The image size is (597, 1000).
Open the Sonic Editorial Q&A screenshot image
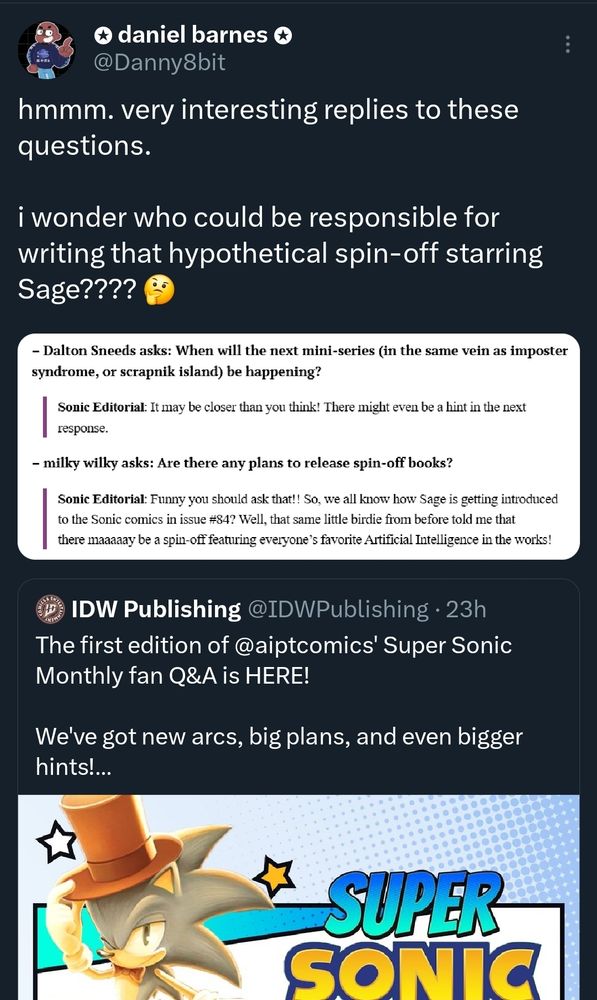298,447
